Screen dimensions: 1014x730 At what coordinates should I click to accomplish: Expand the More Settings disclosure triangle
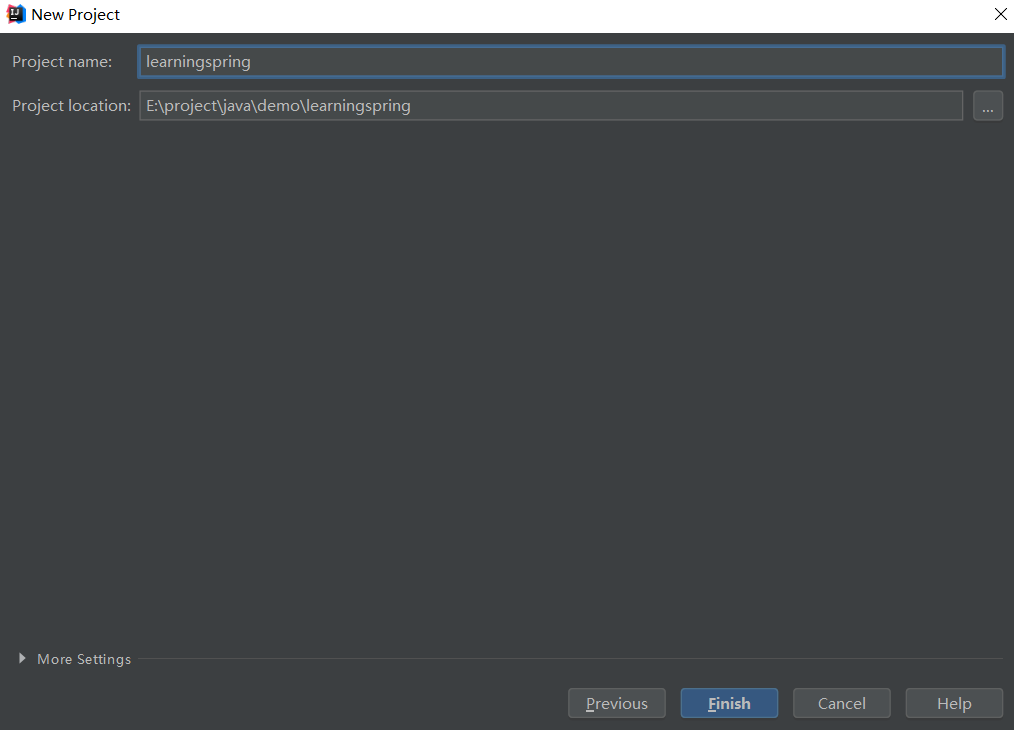coord(22,659)
